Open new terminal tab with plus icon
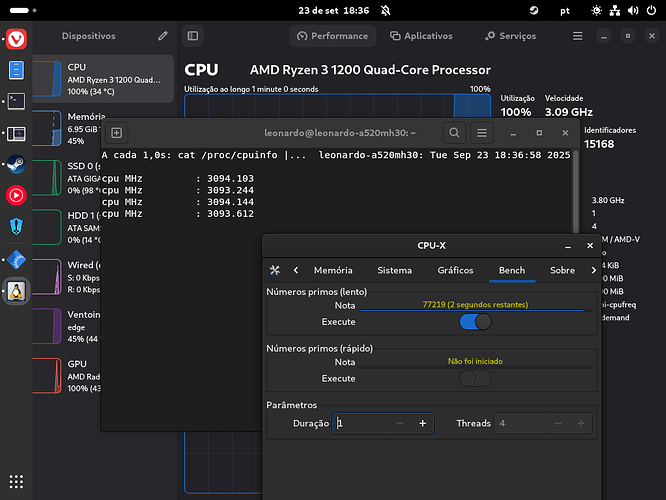This screenshot has height=500, width=666. click(117, 132)
